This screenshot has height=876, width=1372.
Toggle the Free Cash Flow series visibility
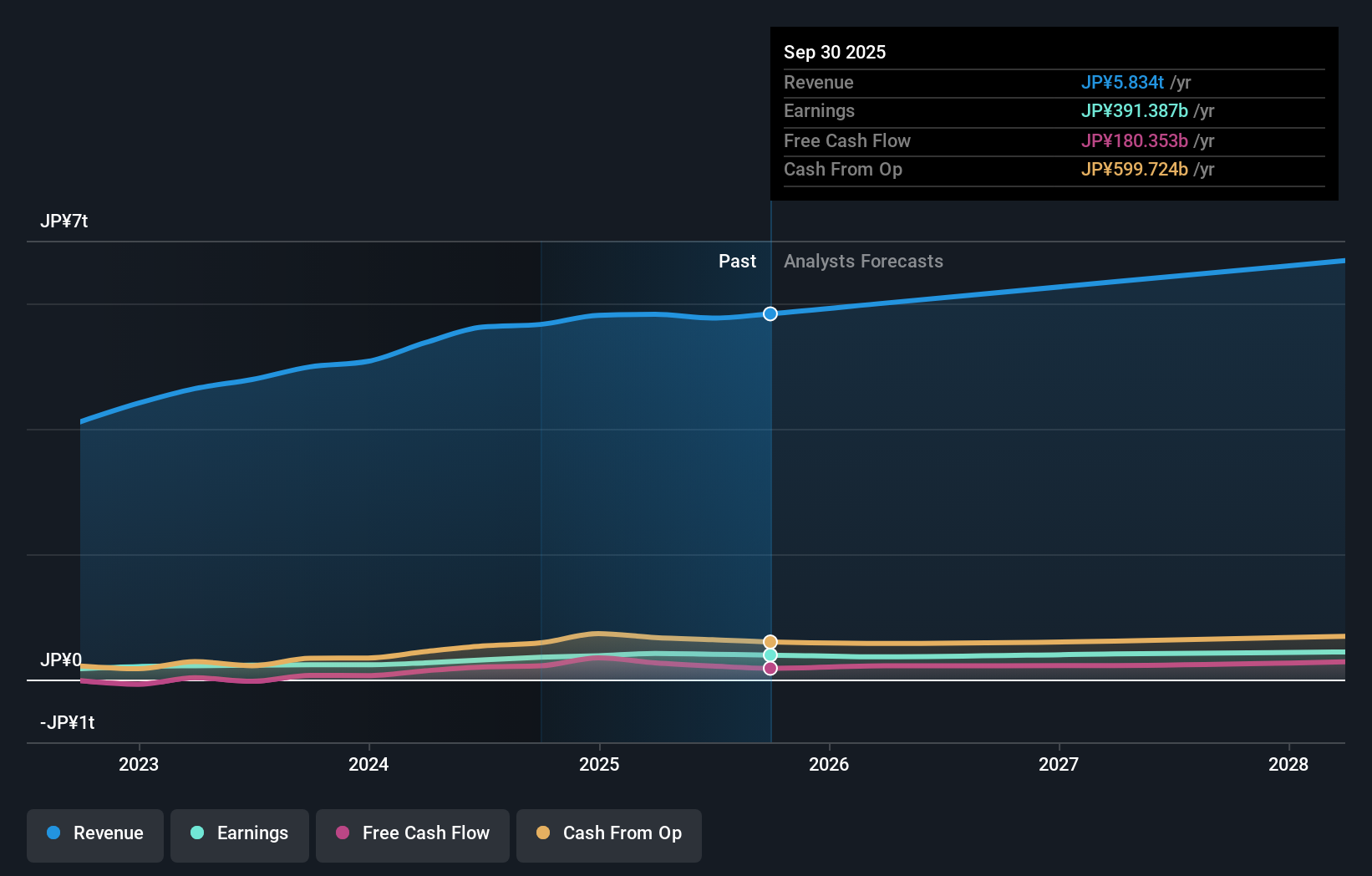[412, 834]
